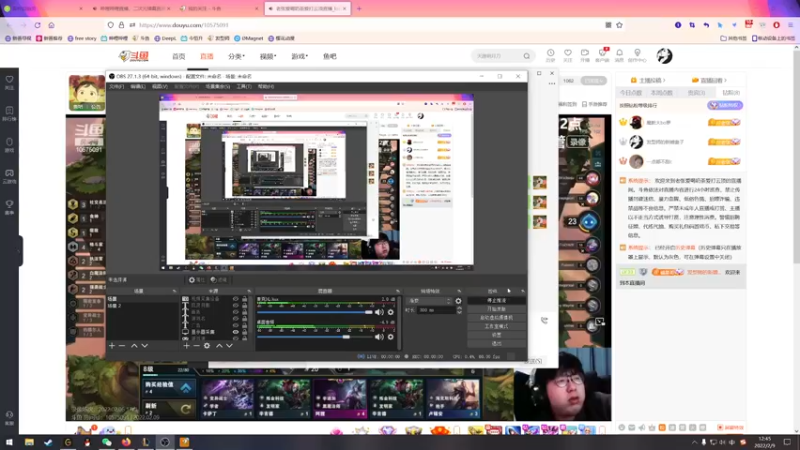Mute the desktop audio track in OBS

tap(379, 337)
